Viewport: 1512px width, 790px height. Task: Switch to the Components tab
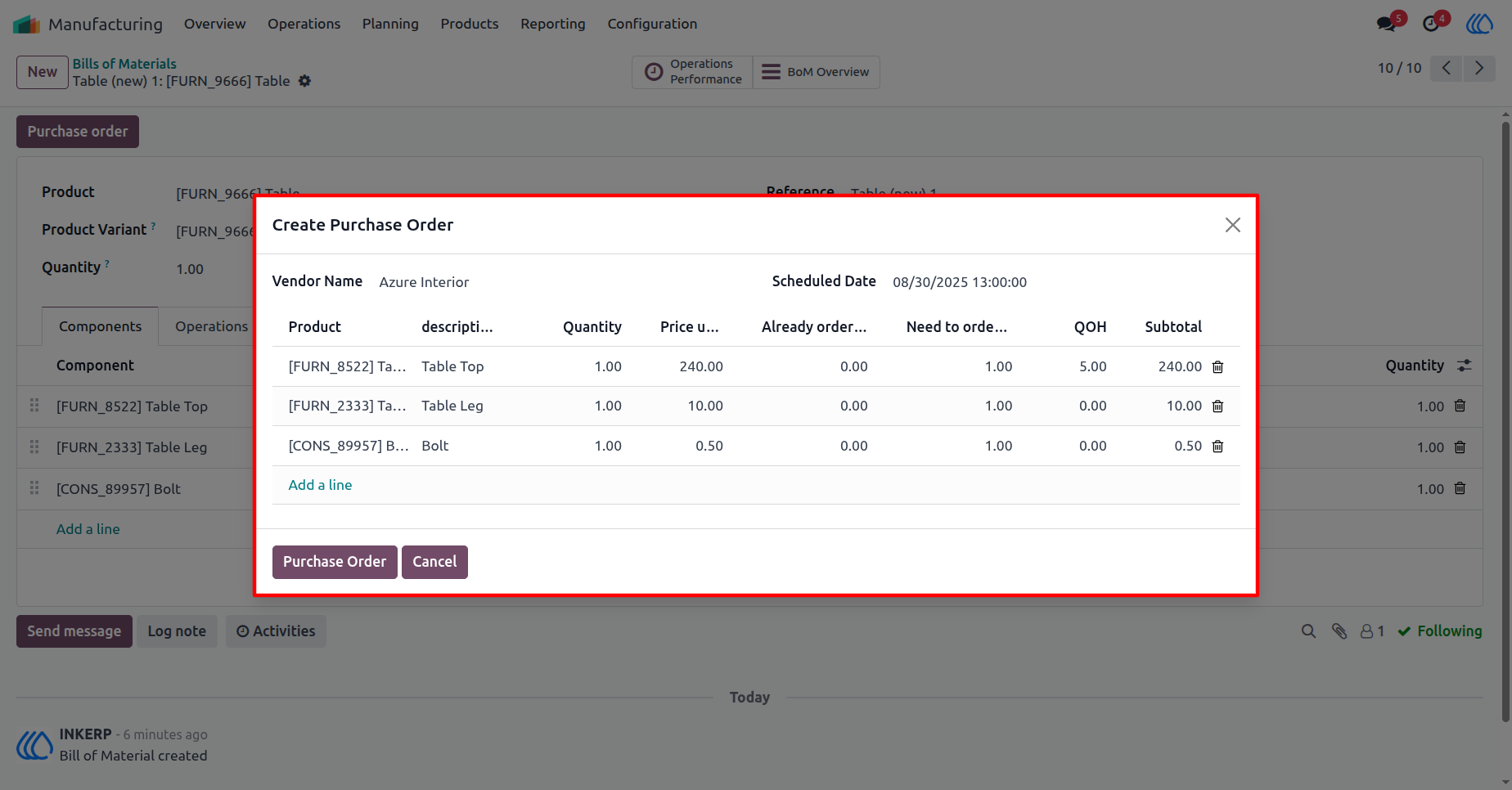[x=100, y=326]
